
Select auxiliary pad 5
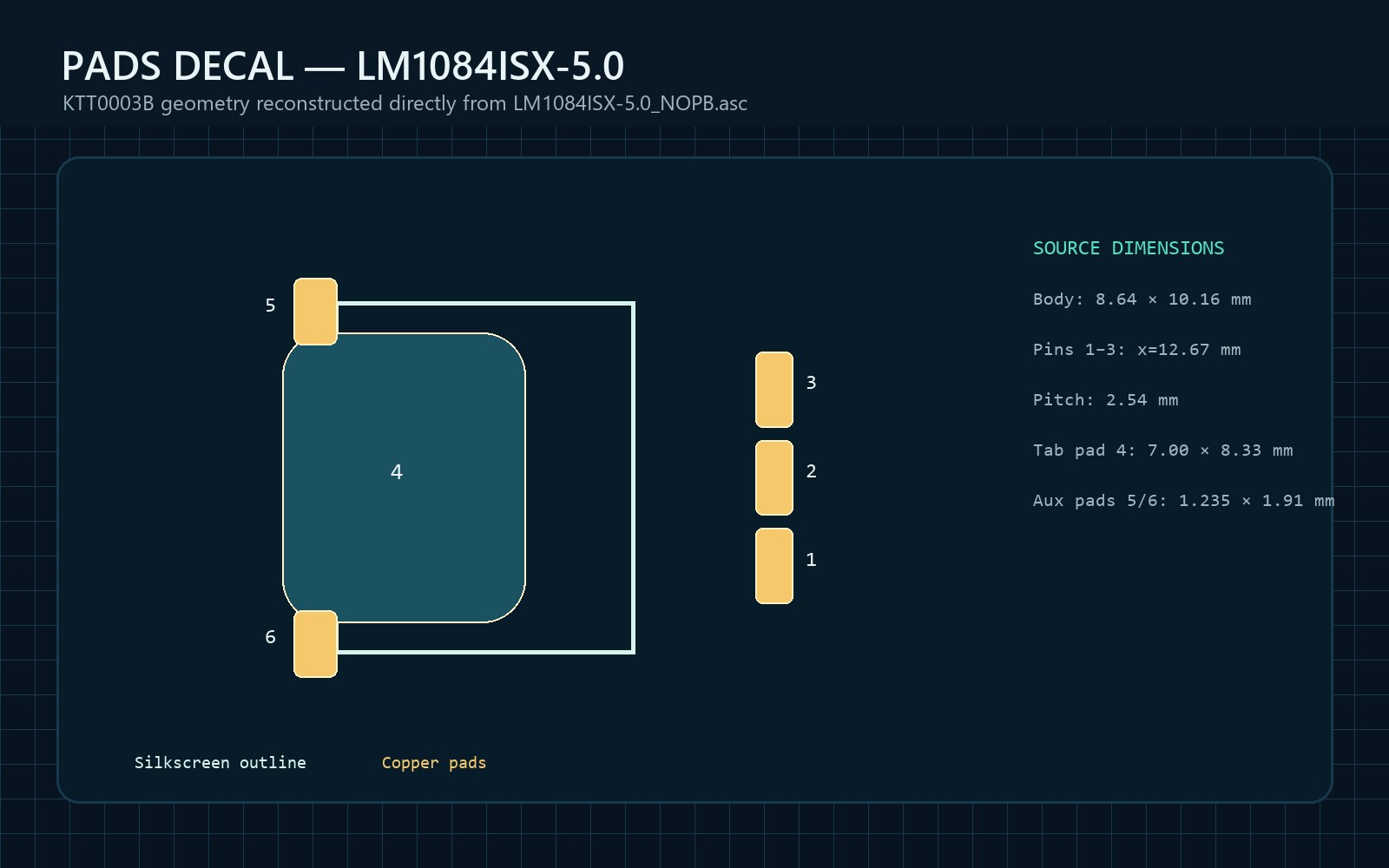pyautogui.click(x=315, y=312)
